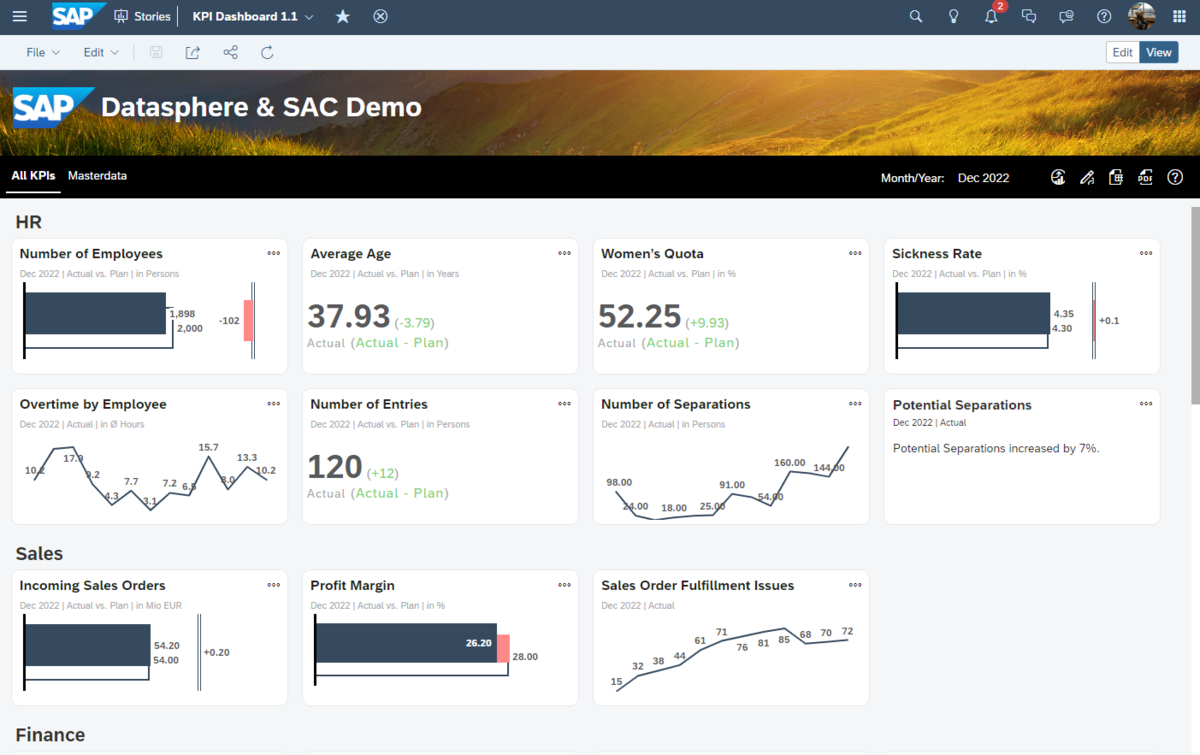Open notifications with the bell icon
Screen dimensions: 1200x755
tap(990, 16)
